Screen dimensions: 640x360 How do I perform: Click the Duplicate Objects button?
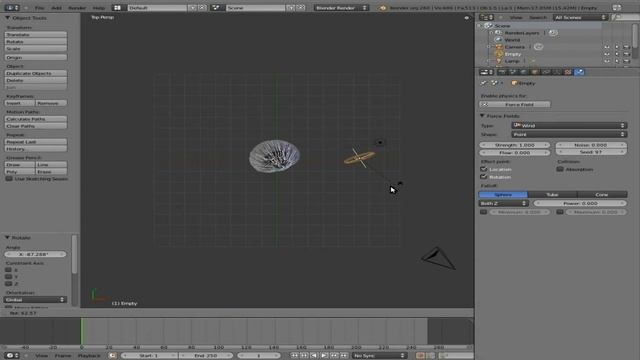tap(36, 73)
